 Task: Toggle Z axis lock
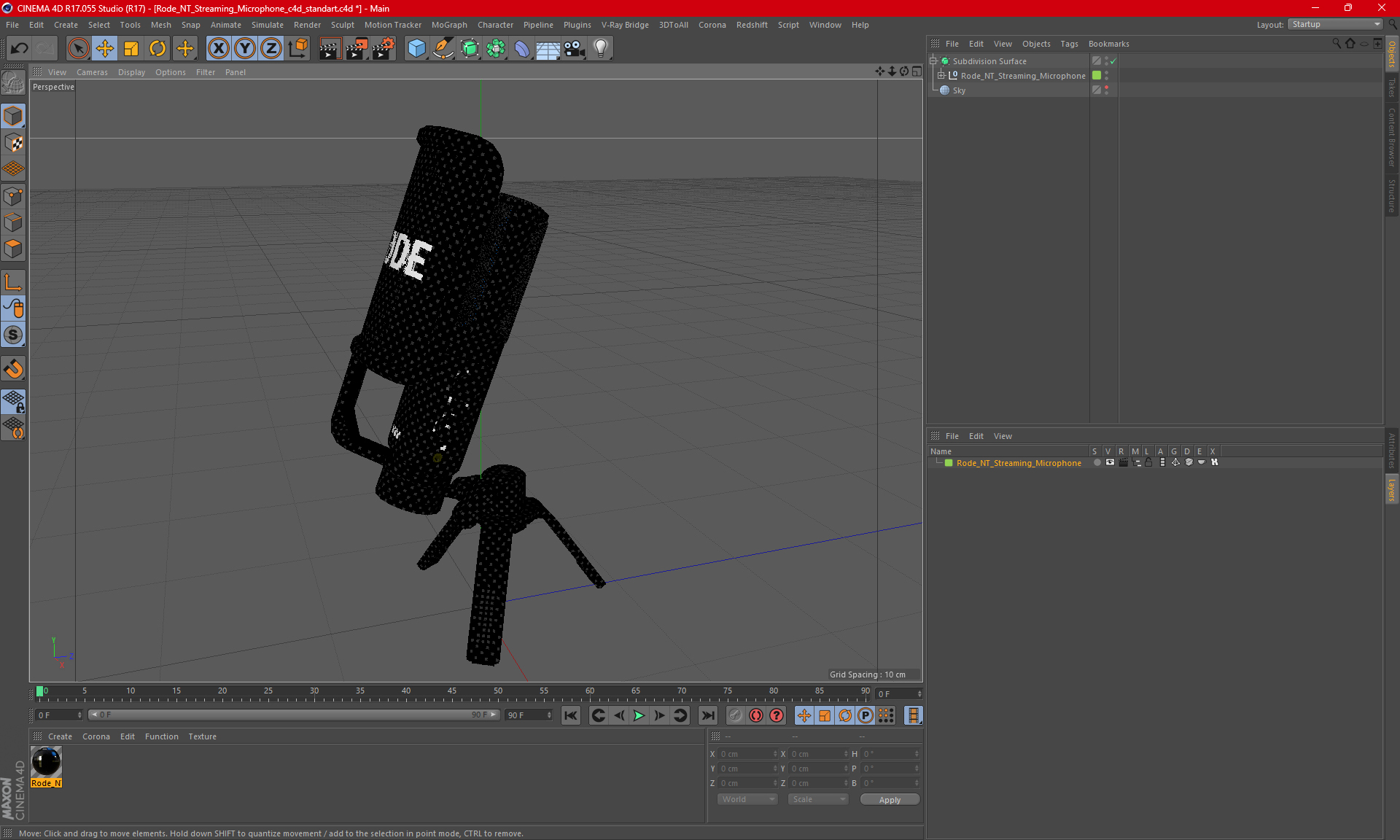click(x=271, y=48)
